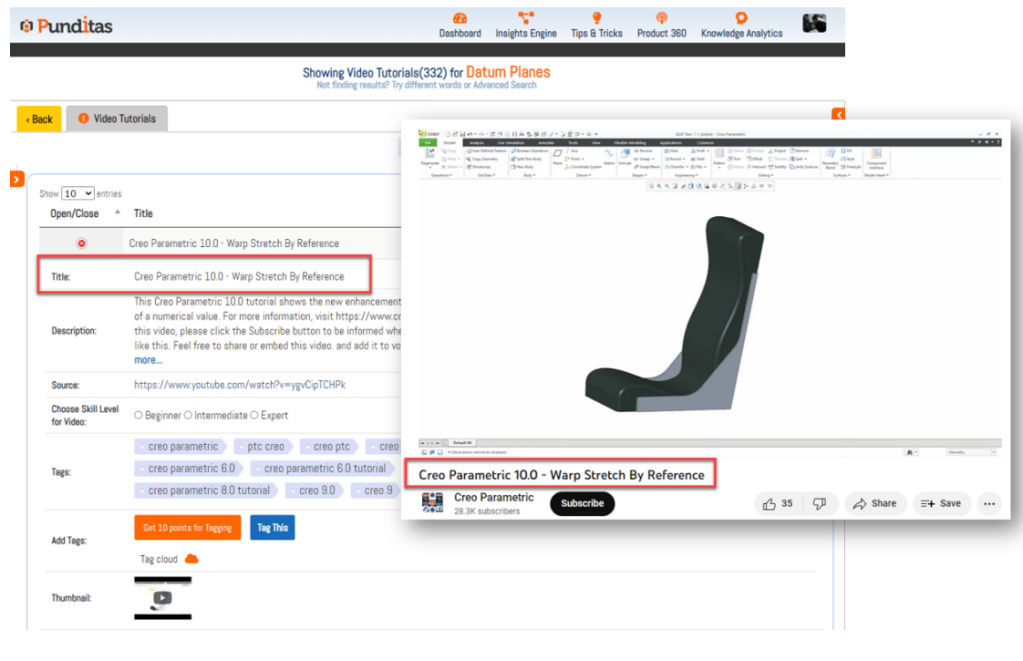Sort the table by the Open/Close column header
The image size is (1023, 661).
click(75, 213)
